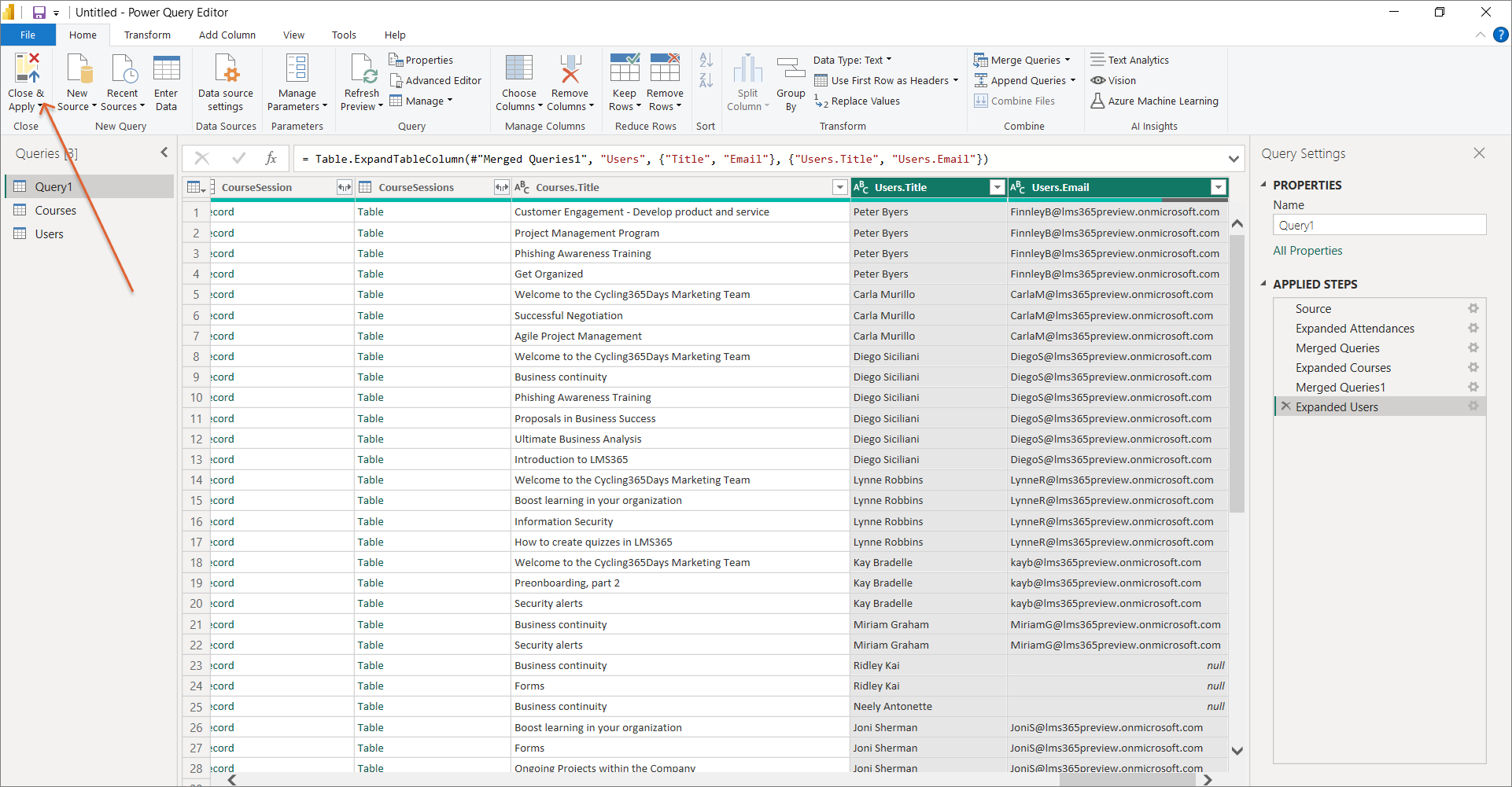Delete the Expanded Users step
Screen dimensions: 1512x787
click(x=1285, y=406)
